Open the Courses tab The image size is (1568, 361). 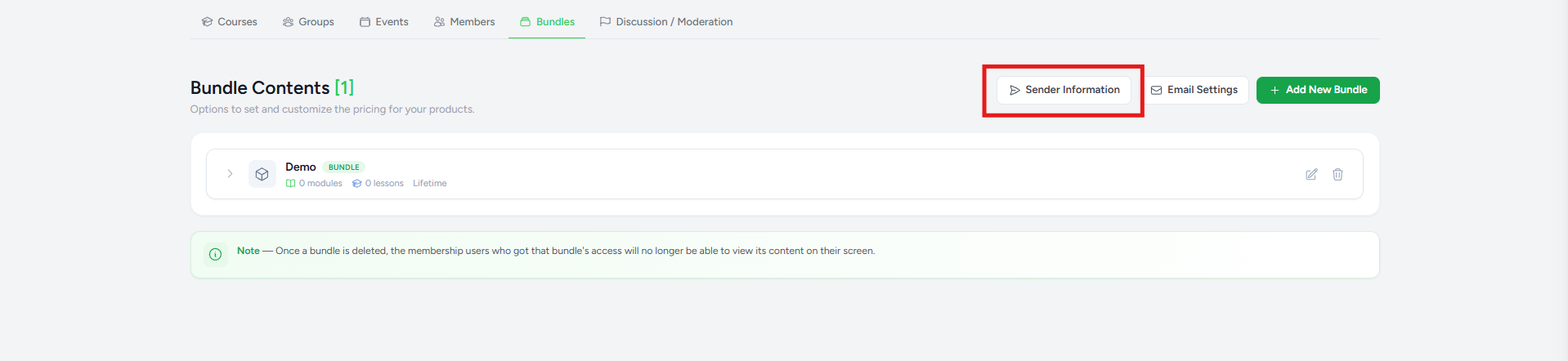[230, 22]
